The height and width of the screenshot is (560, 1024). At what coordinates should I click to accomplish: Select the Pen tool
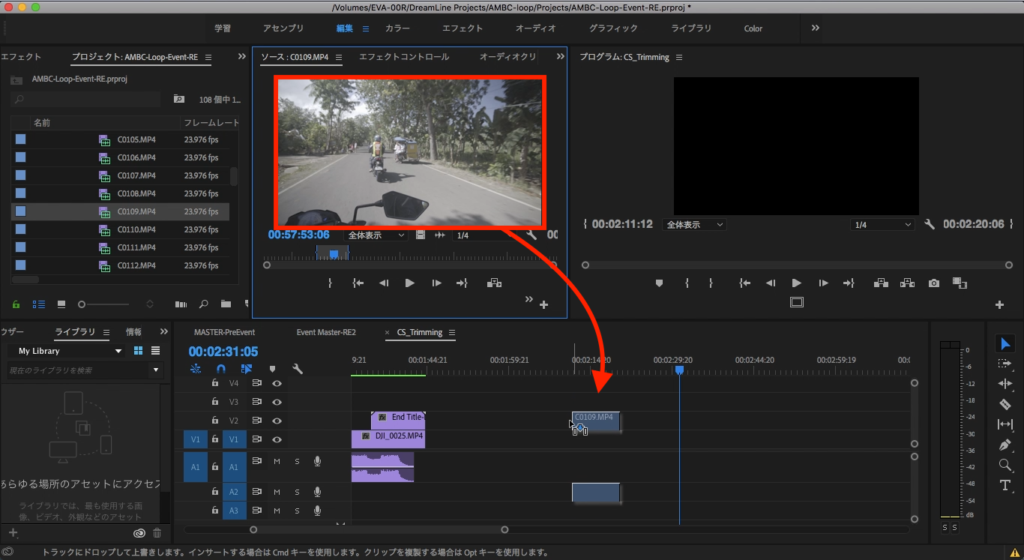pyautogui.click(x=1005, y=445)
